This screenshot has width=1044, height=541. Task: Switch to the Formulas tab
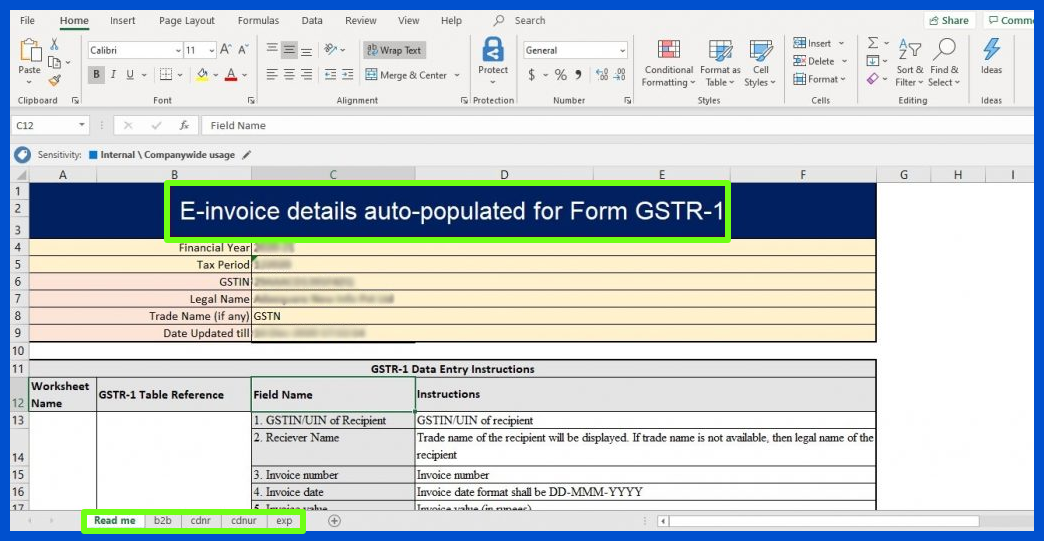click(258, 21)
